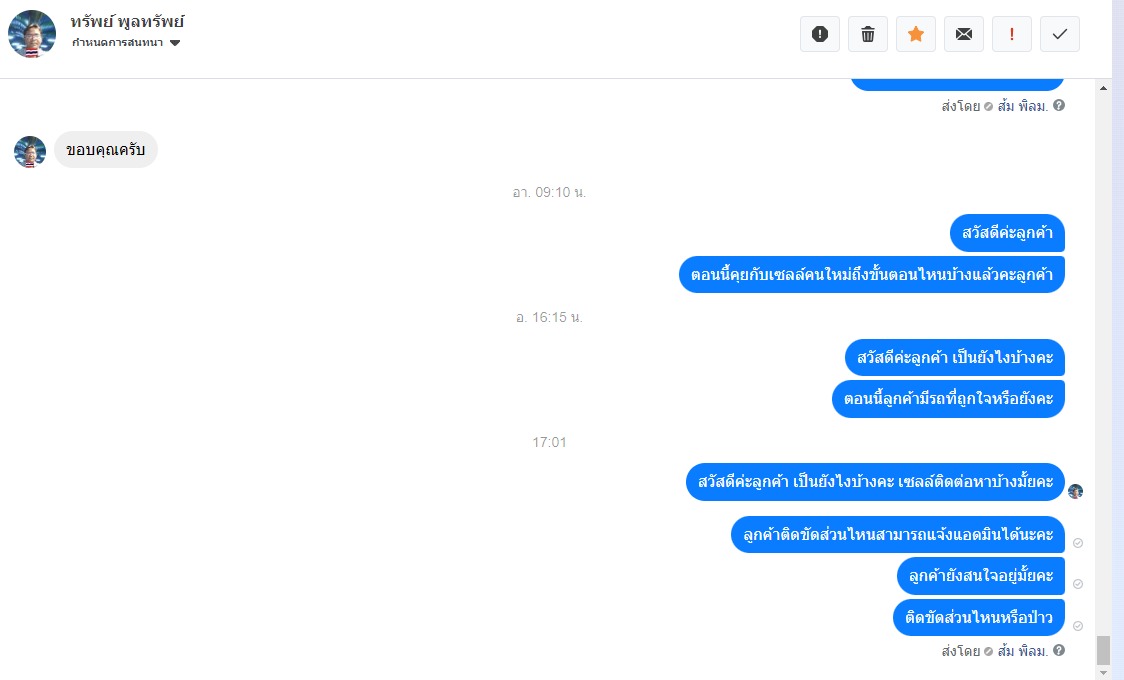Click the scrollbar down arrow

[x=1103, y=673]
